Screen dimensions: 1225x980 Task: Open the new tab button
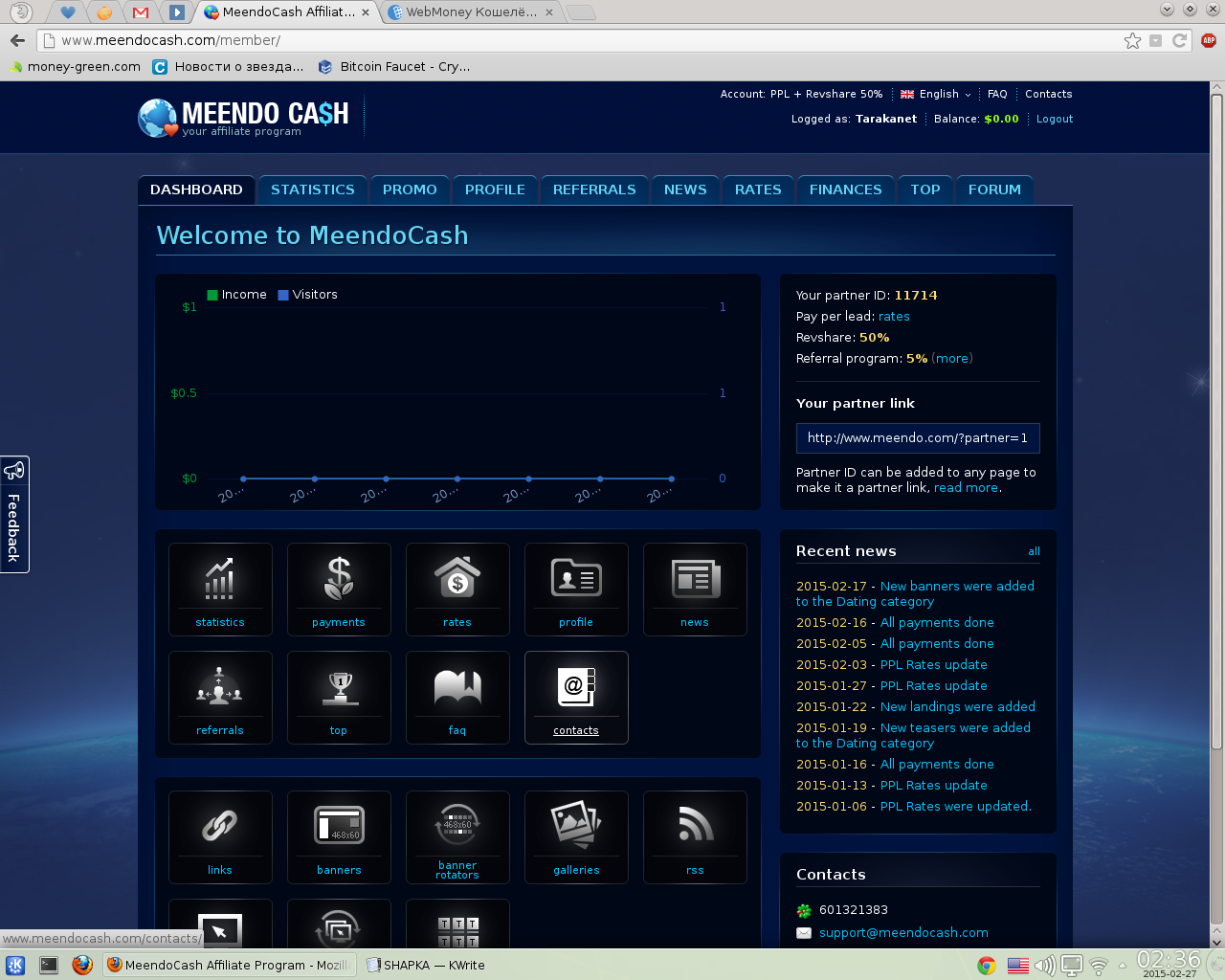click(x=581, y=12)
